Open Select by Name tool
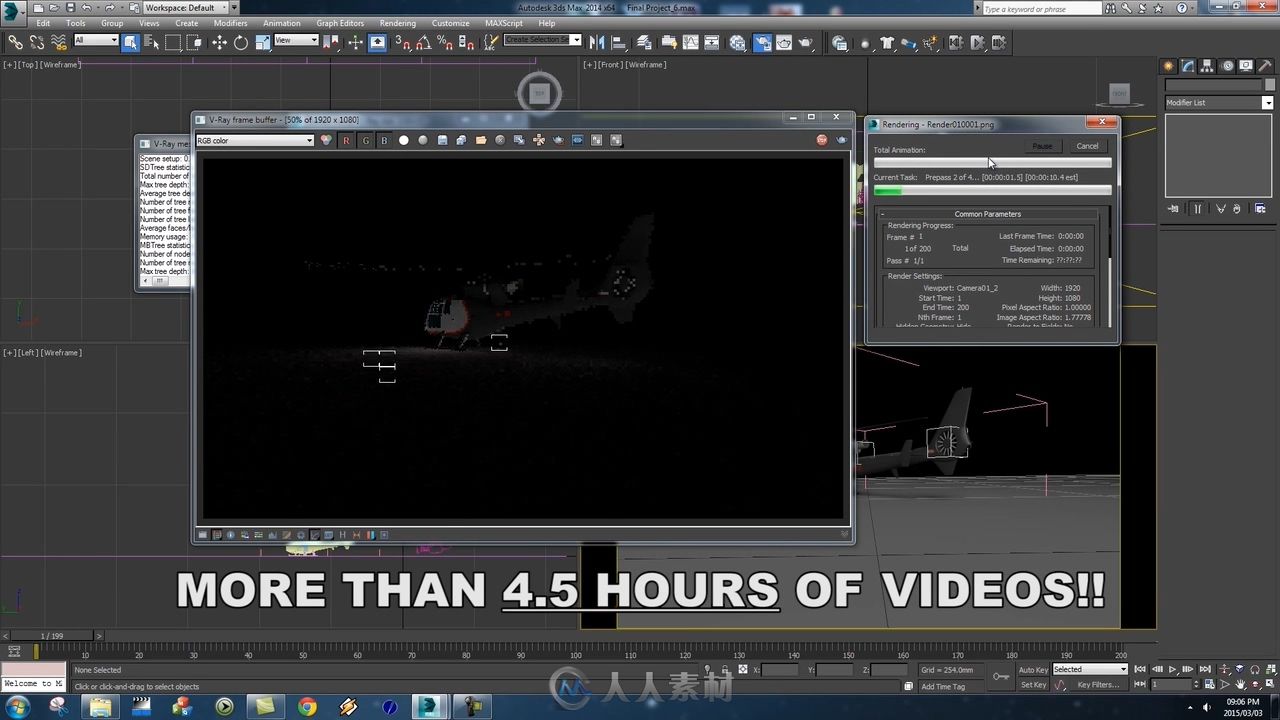The image size is (1280, 720). [x=151, y=43]
